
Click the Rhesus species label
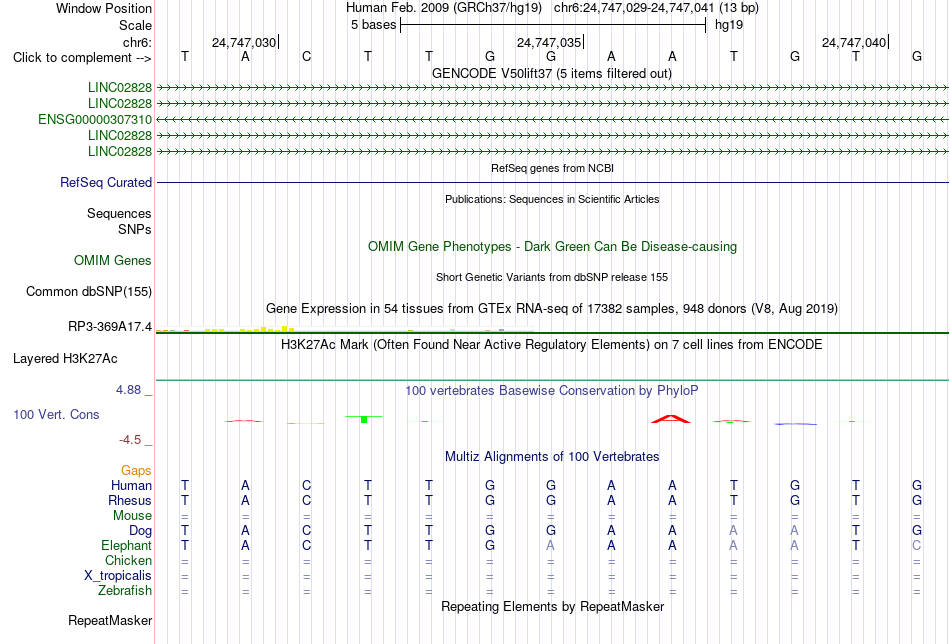pos(130,501)
